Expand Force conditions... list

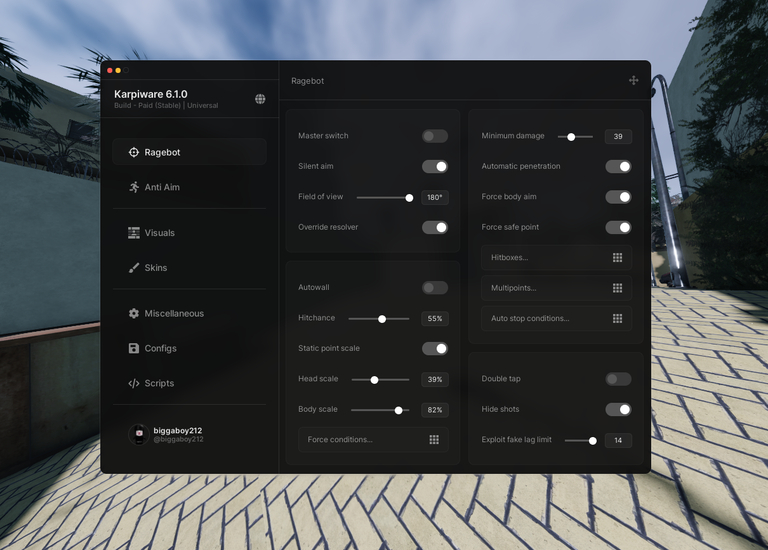pos(373,440)
